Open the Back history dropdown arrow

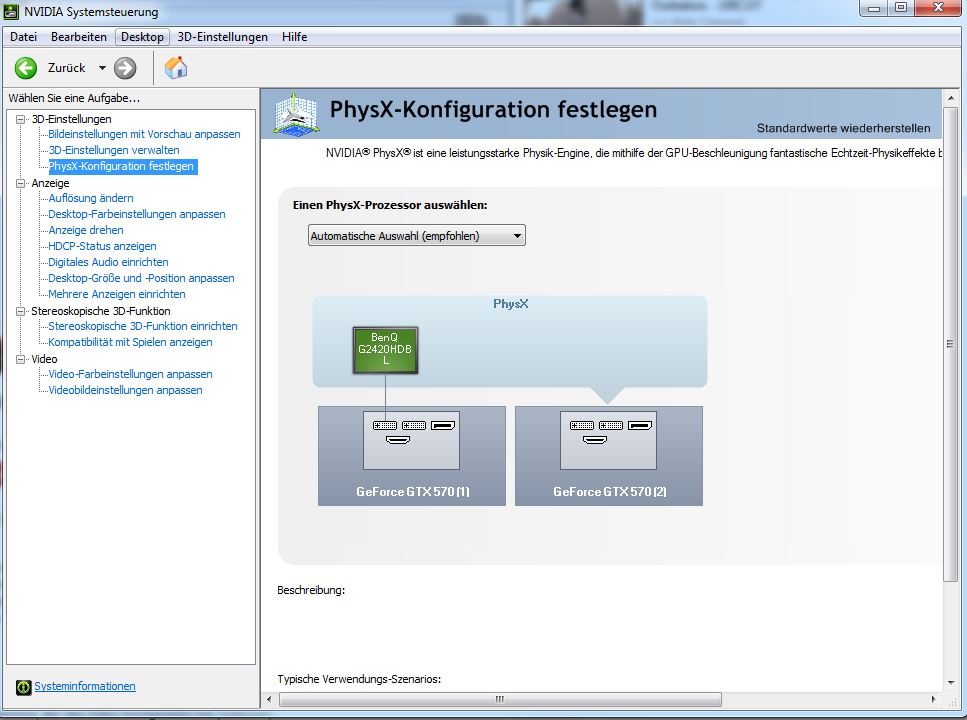click(102, 68)
